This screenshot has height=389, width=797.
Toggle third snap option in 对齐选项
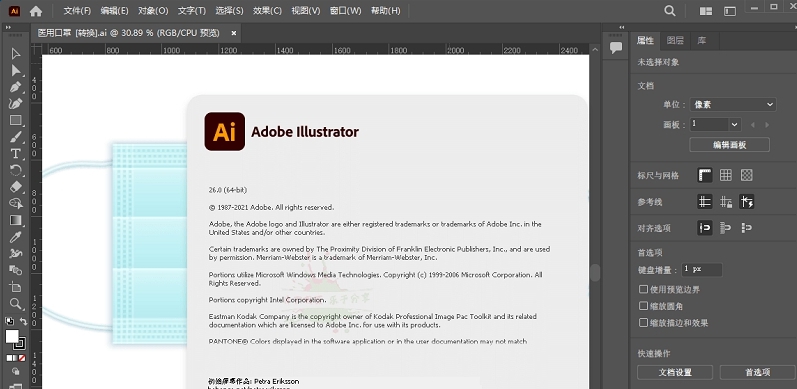coord(746,228)
